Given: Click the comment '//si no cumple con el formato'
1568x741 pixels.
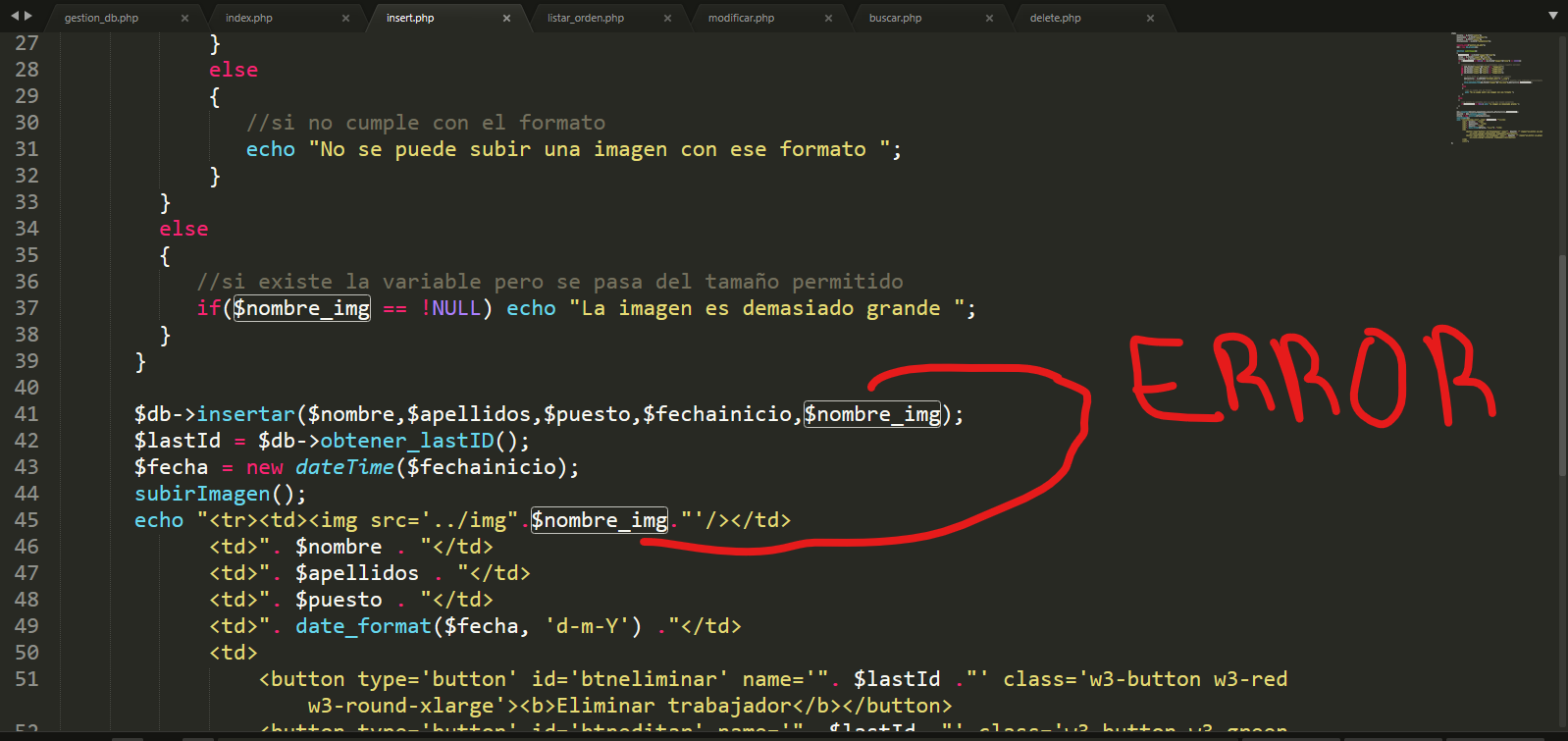Looking at the screenshot, I should click(x=426, y=123).
